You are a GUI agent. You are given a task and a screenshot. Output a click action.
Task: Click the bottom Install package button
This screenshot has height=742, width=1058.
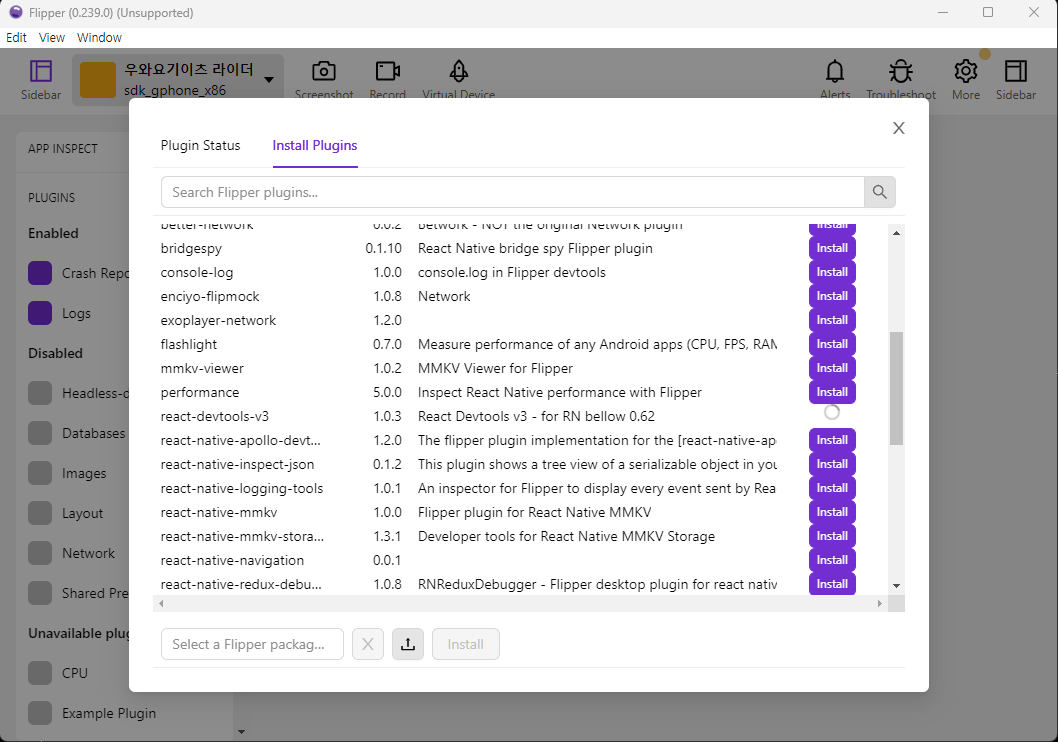pos(466,644)
